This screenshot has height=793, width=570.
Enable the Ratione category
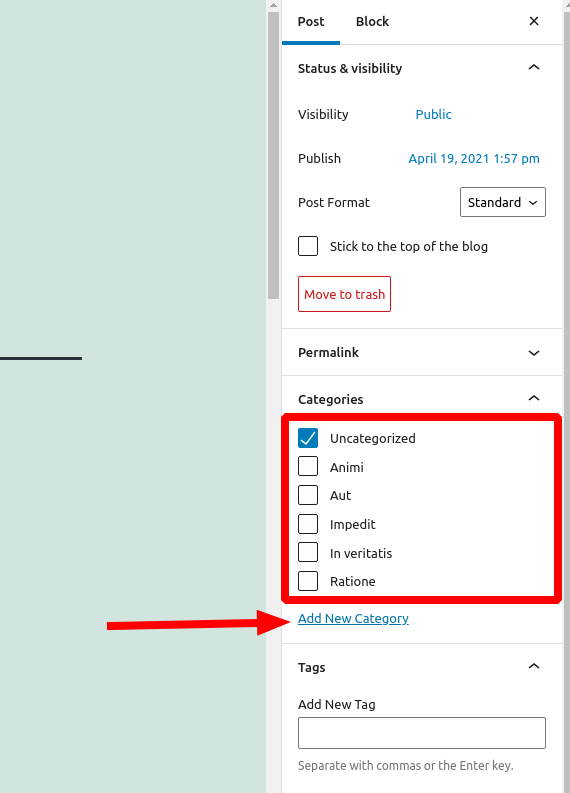(x=308, y=581)
